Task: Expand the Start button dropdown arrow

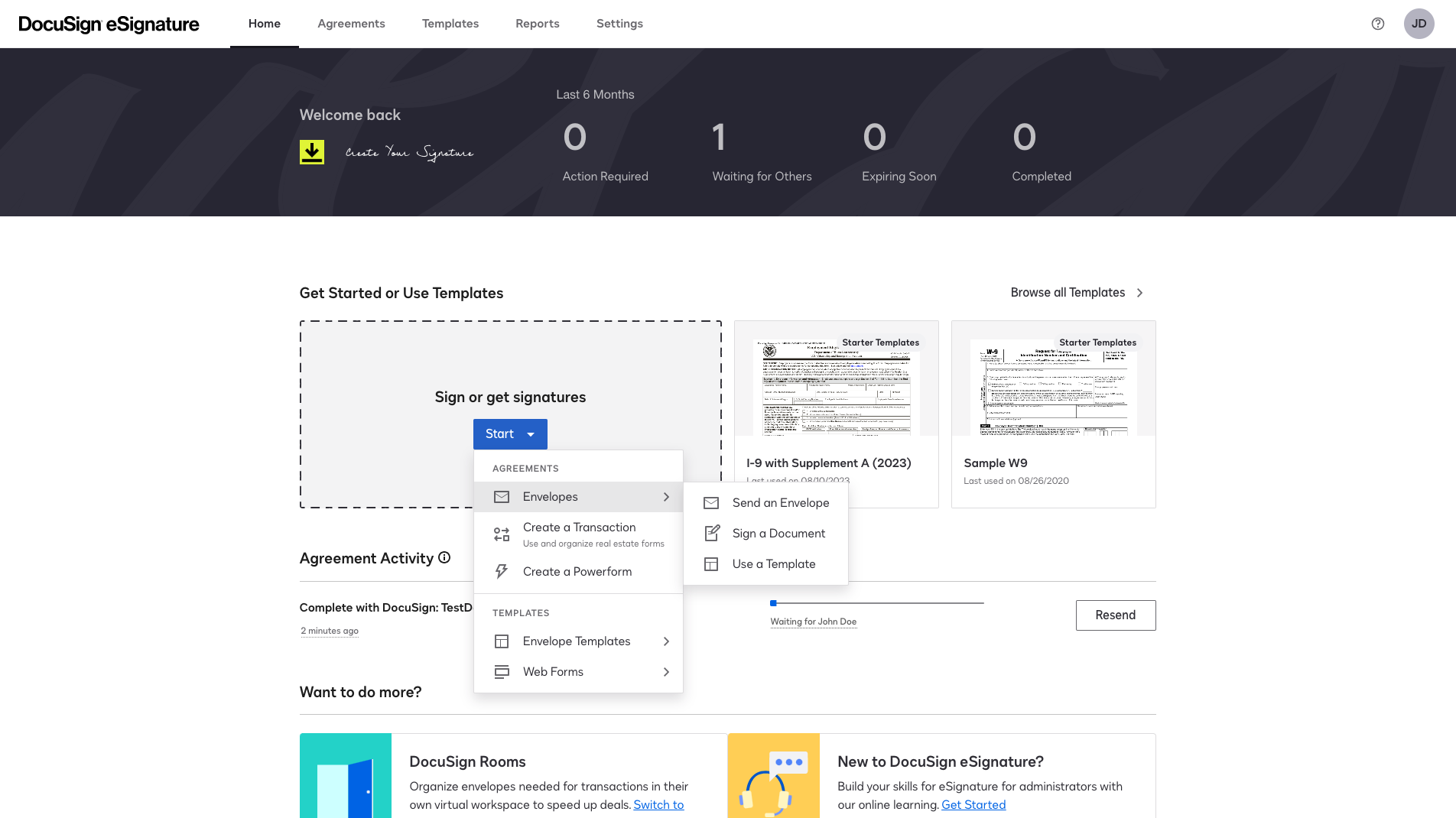Action: (531, 434)
